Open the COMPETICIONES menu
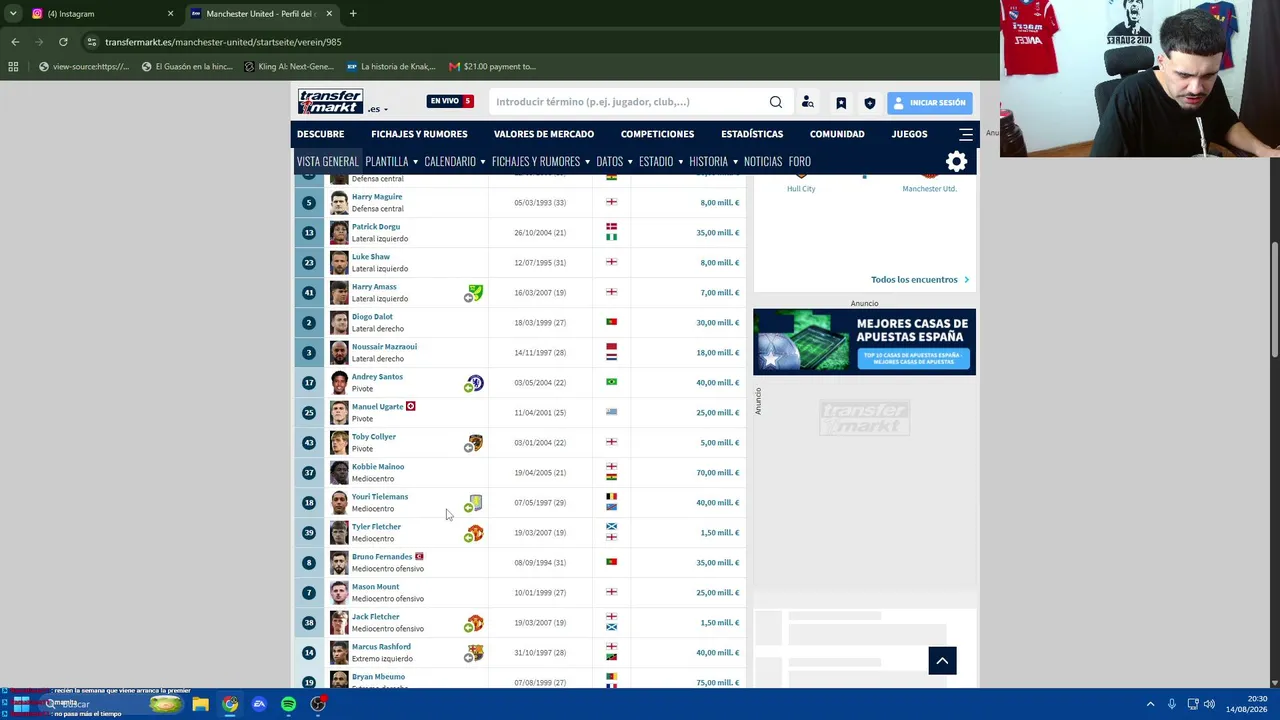The width and height of the screenshot is (1280, 720). tap(657, 134)
